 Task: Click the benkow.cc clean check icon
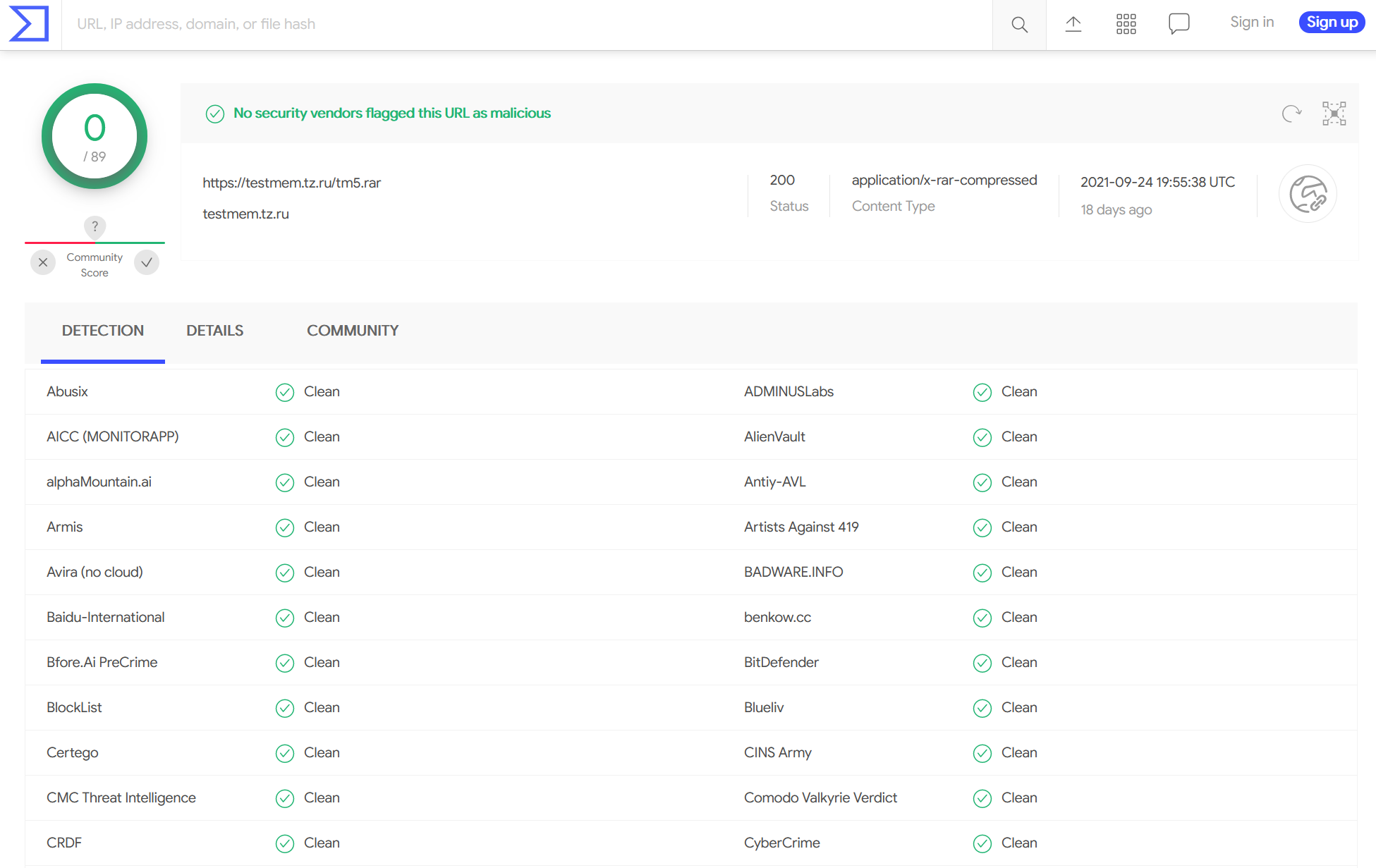(982, 618)
